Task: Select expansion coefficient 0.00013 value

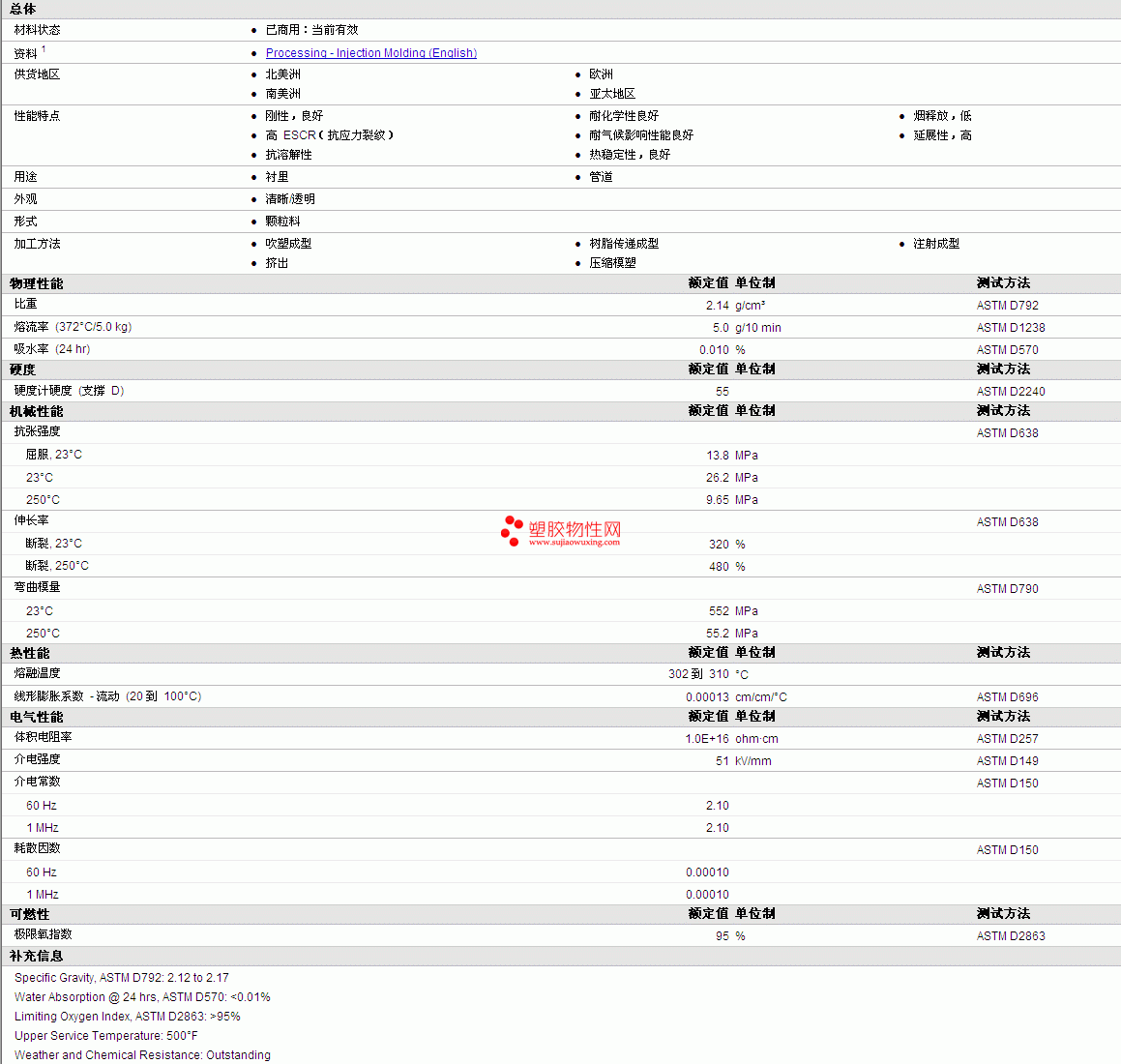Action: coord(707,697)
